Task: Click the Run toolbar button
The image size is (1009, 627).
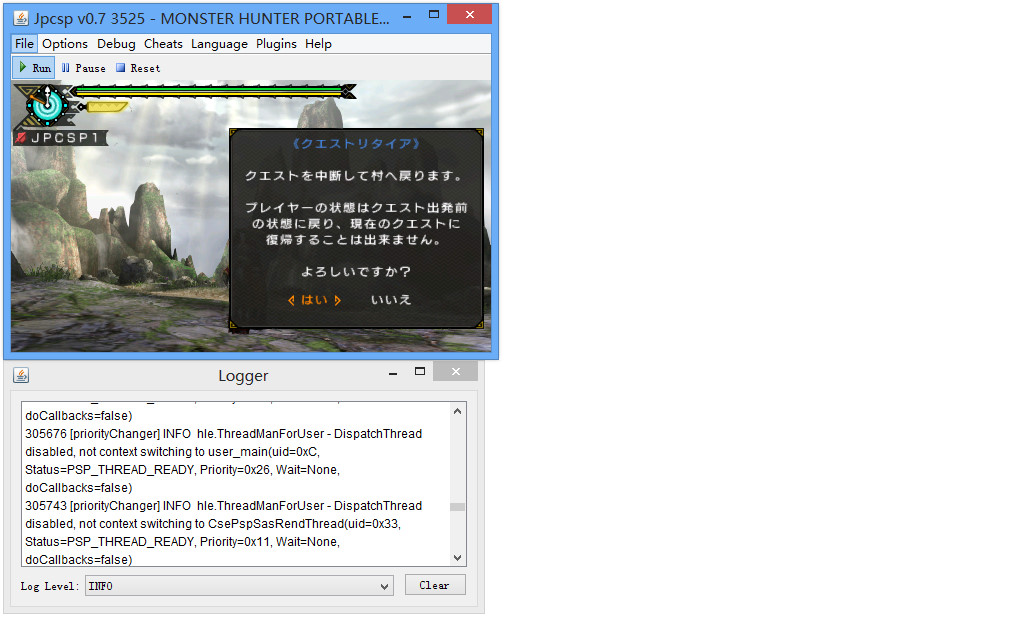Action: click(x=33, y=68)
